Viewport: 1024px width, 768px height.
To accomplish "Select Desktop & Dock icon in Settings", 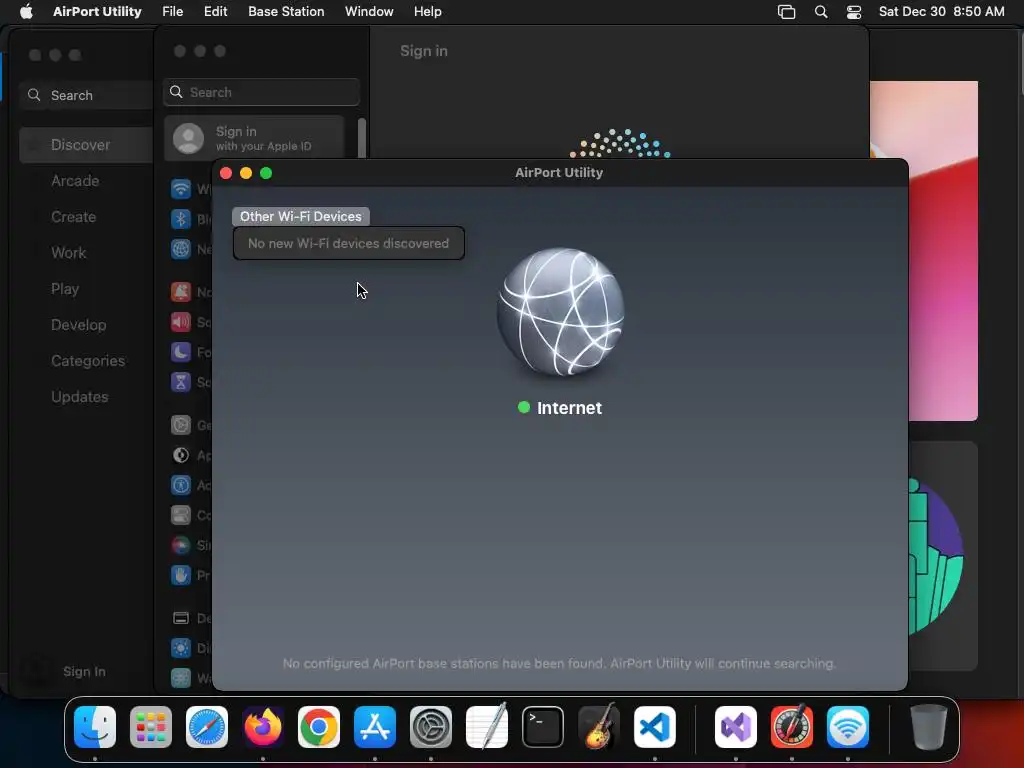I will pos(181,618).
